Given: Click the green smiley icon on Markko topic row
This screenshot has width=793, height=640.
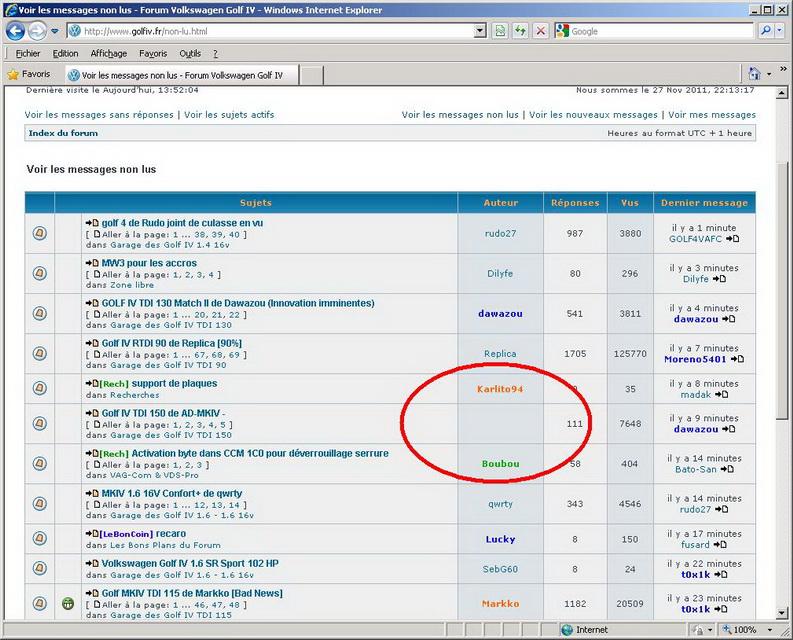Looking at the screenshot, I should (68, 603).
